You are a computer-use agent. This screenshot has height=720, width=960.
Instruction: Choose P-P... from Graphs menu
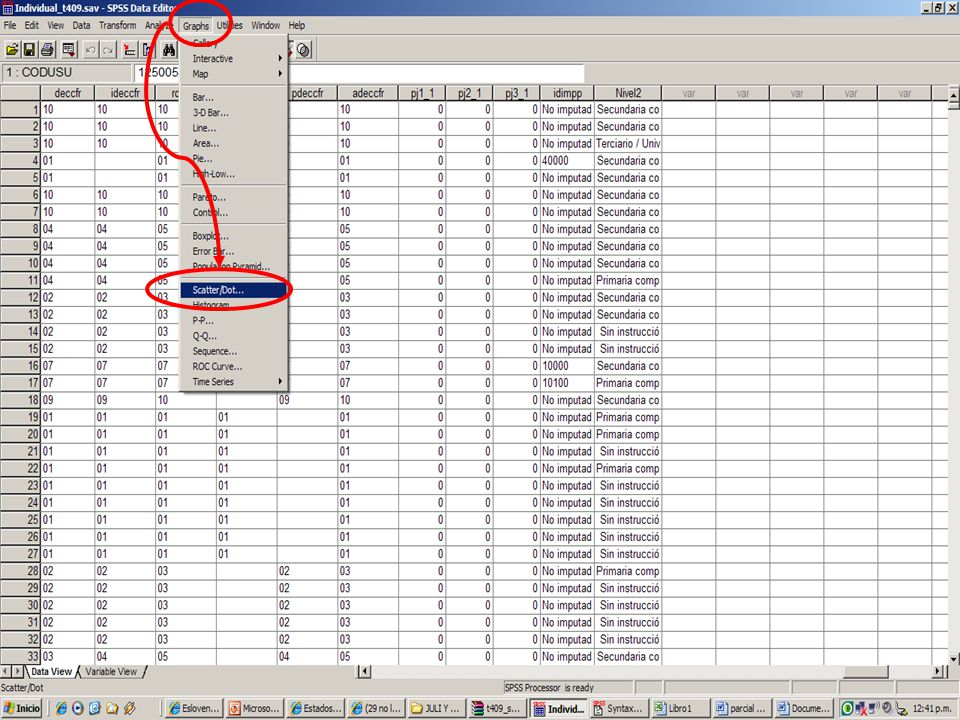[233, 320]
